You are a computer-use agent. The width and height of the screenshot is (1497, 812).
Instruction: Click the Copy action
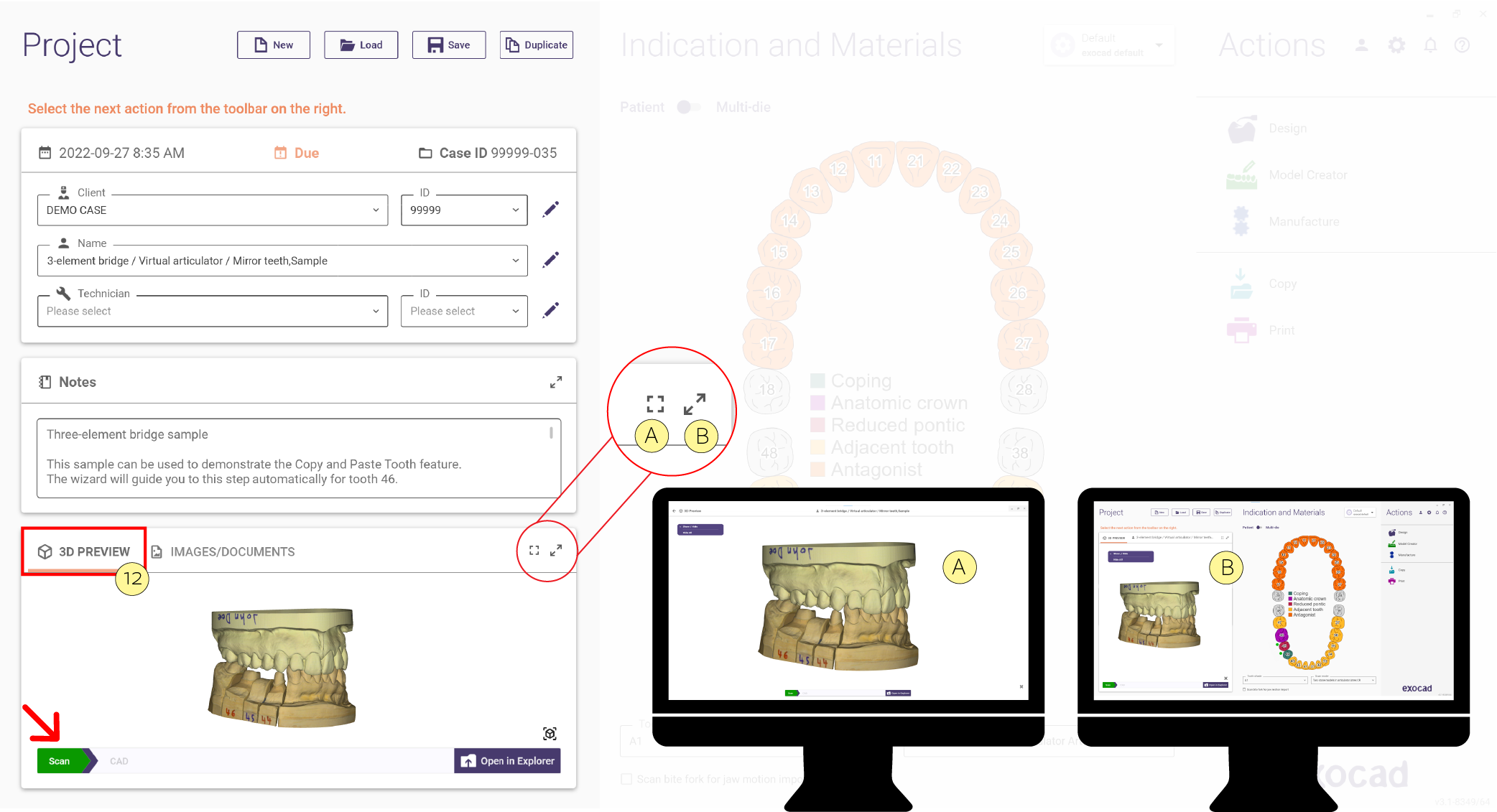tap(1263, 284)
